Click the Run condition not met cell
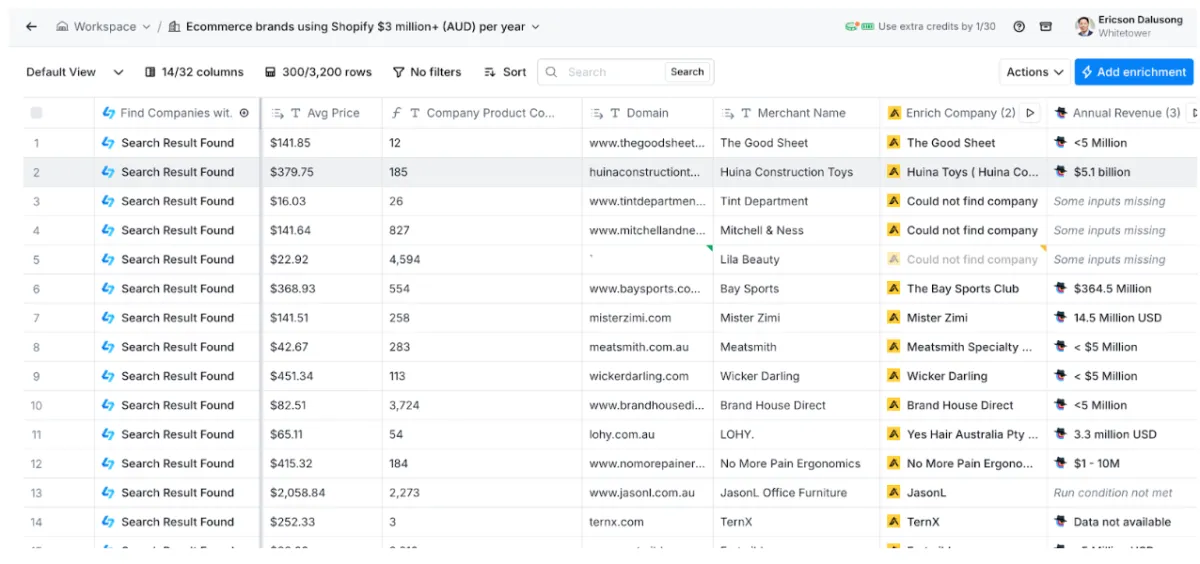 pos(1122,493)
